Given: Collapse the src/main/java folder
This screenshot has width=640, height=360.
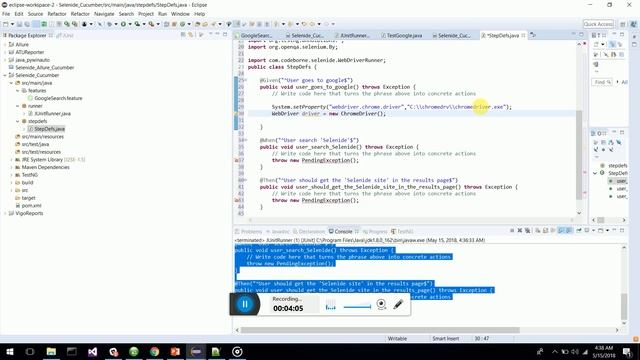Looking at the screenshot, I should tap(11, 83).
